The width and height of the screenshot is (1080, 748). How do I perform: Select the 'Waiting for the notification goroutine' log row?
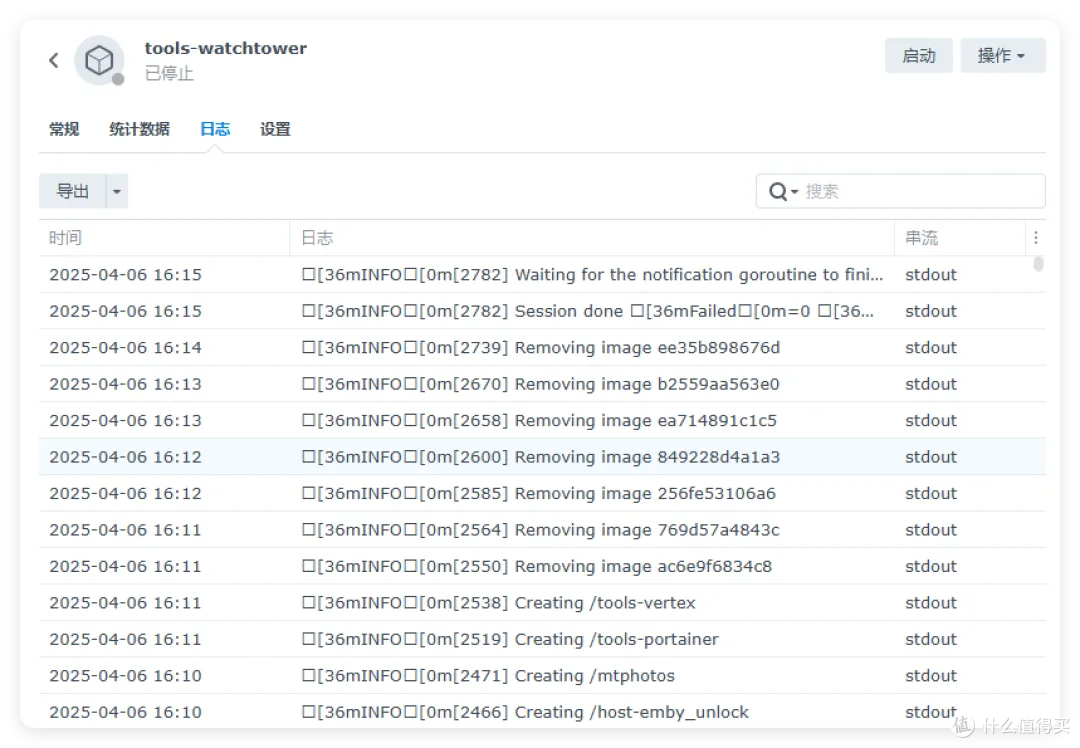542,275
